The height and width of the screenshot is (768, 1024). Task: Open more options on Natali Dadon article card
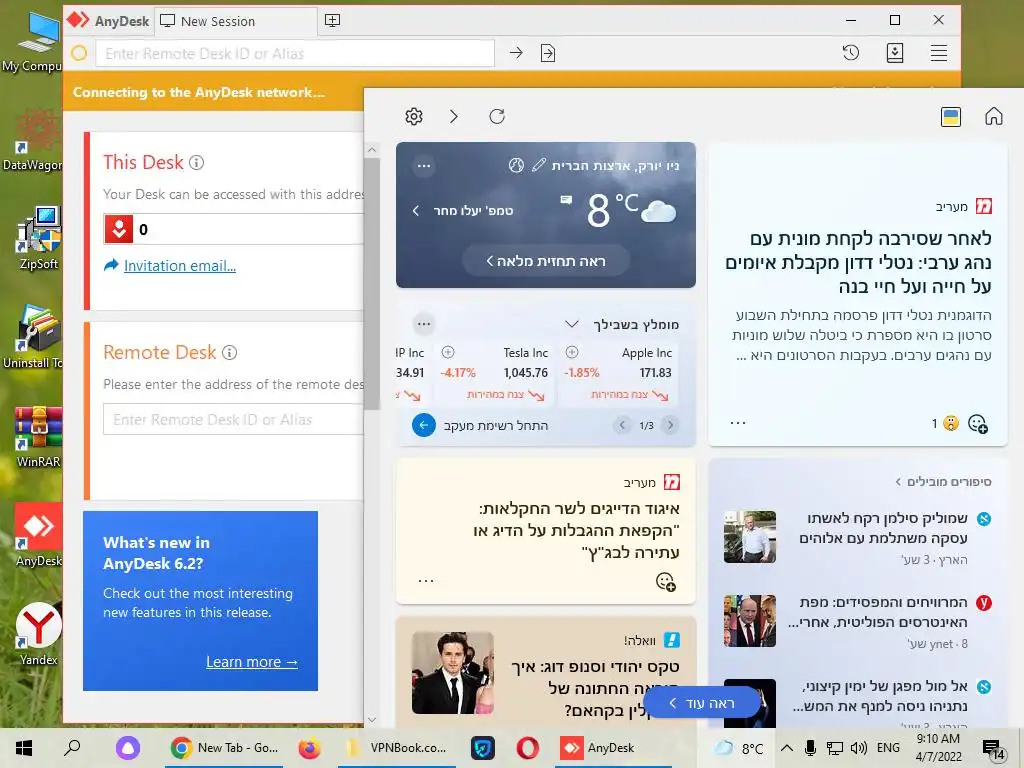pyautogui.click(x=738, y=423)
